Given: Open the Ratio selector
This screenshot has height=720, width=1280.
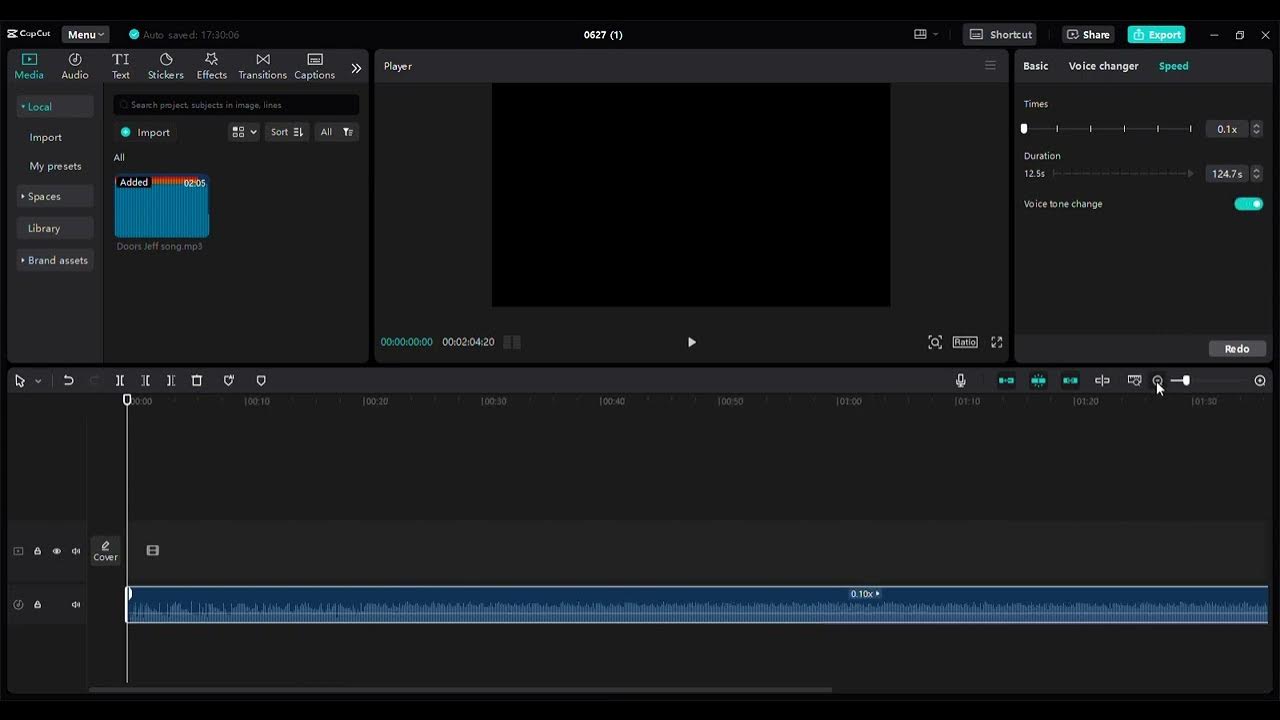Looking at the screenshot, I should [965, 342].
